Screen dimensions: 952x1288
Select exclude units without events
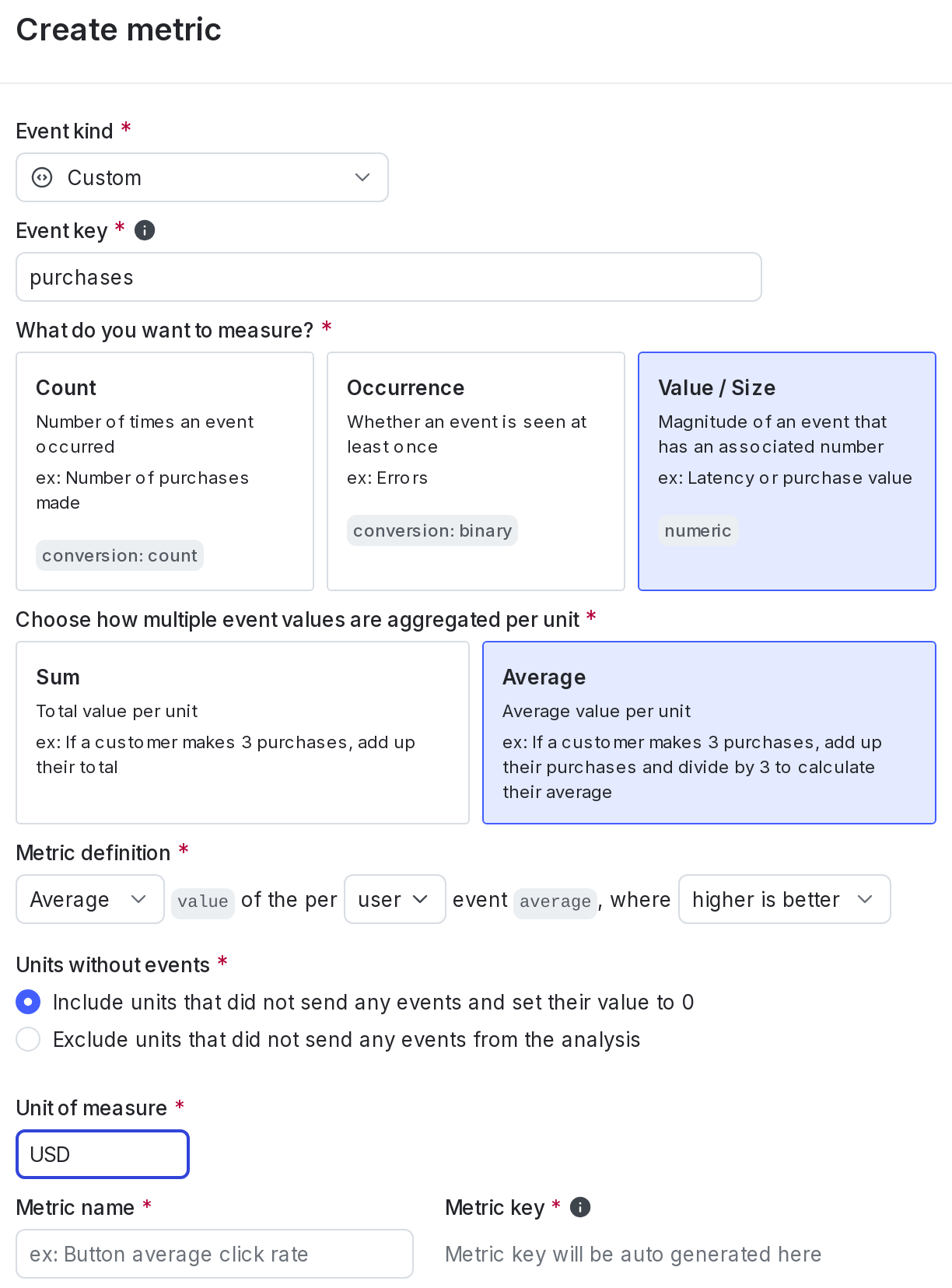click(x=28, y=1039)
